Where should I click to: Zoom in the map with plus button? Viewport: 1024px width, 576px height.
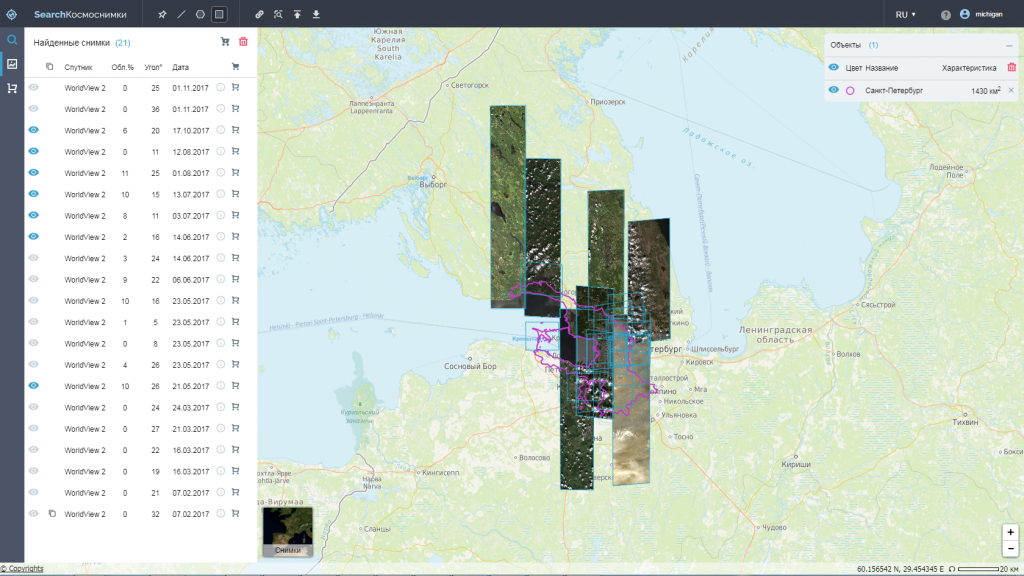(1011, 532)
